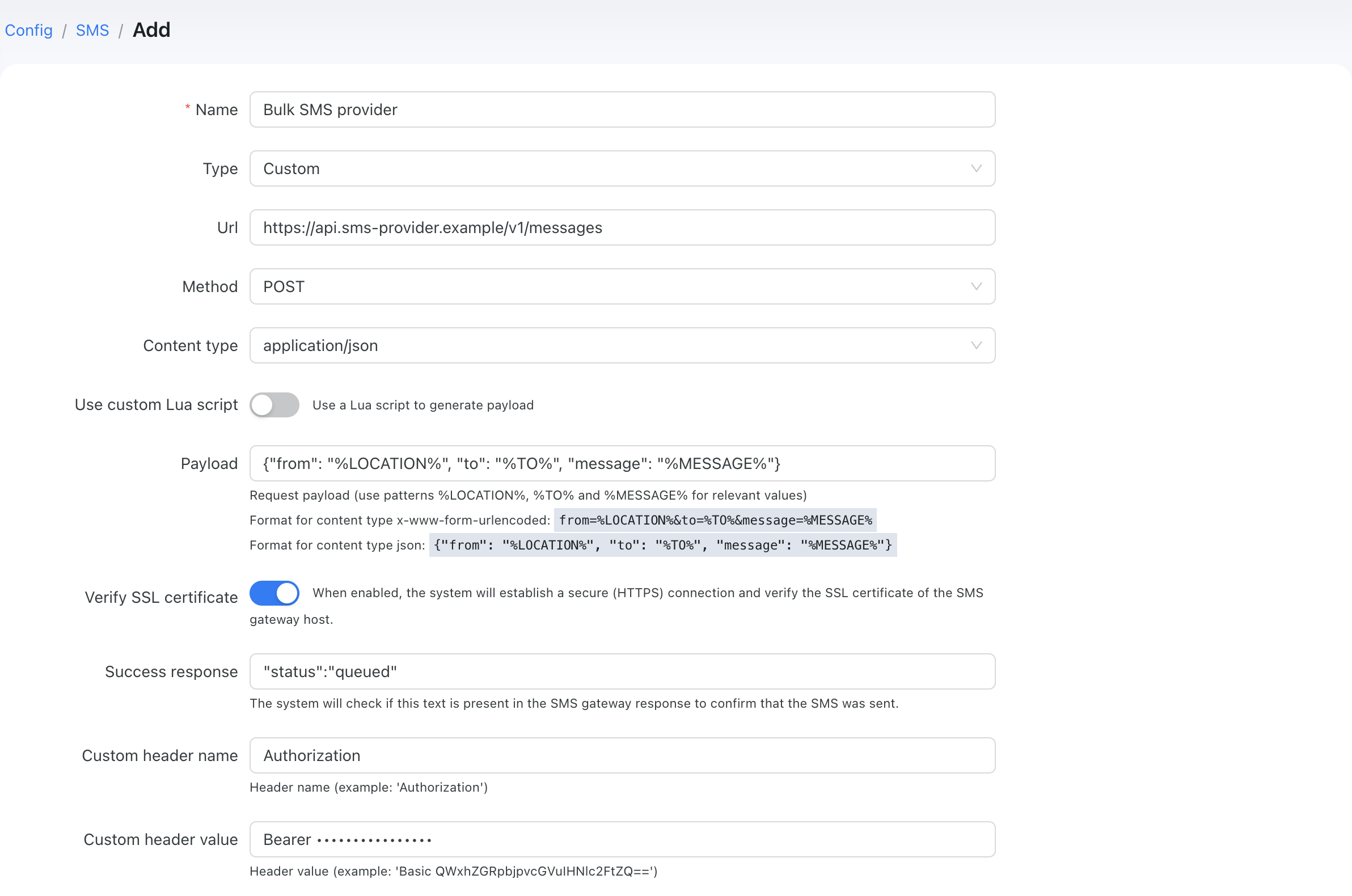Click the Payload input field
The height and width of the screenshot is (896, 1352).
[x=622, y=463]
